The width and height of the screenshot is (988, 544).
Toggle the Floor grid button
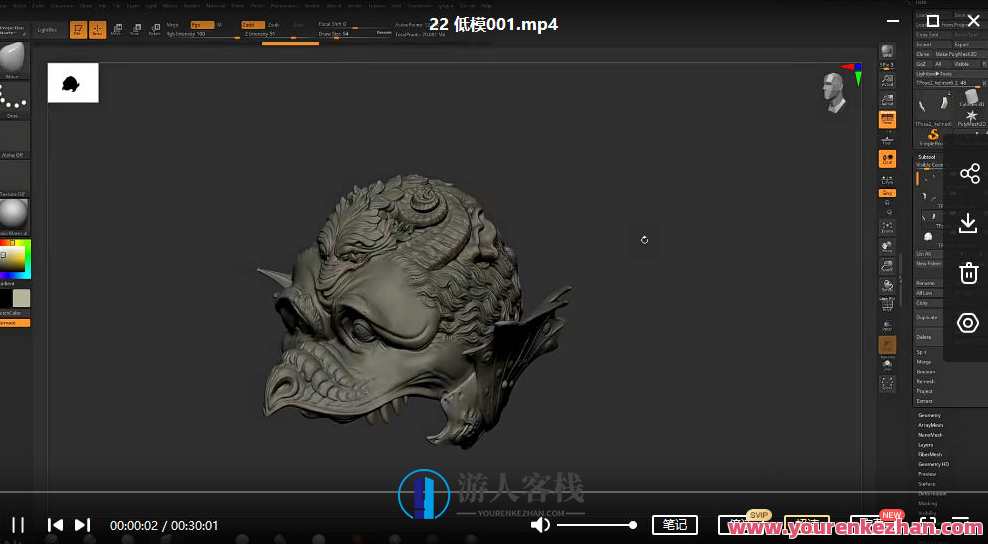(887, 139)
